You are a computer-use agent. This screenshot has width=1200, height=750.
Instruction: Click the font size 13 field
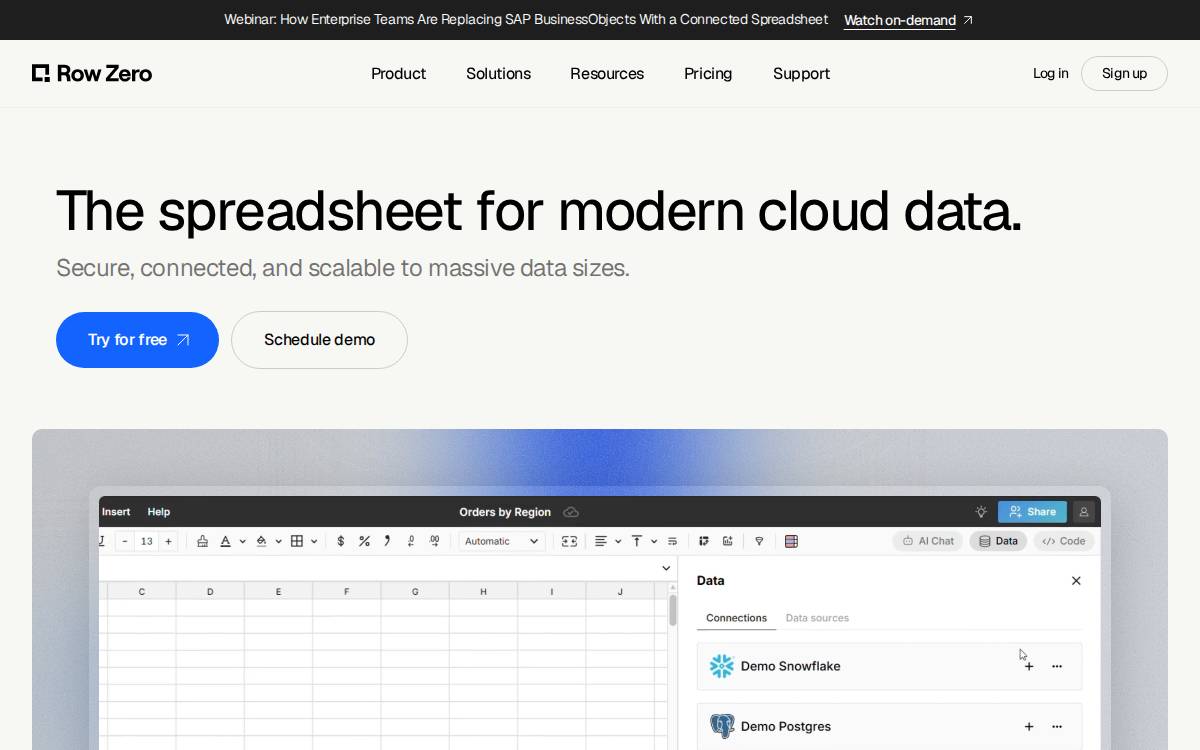(x=146, y=541)
